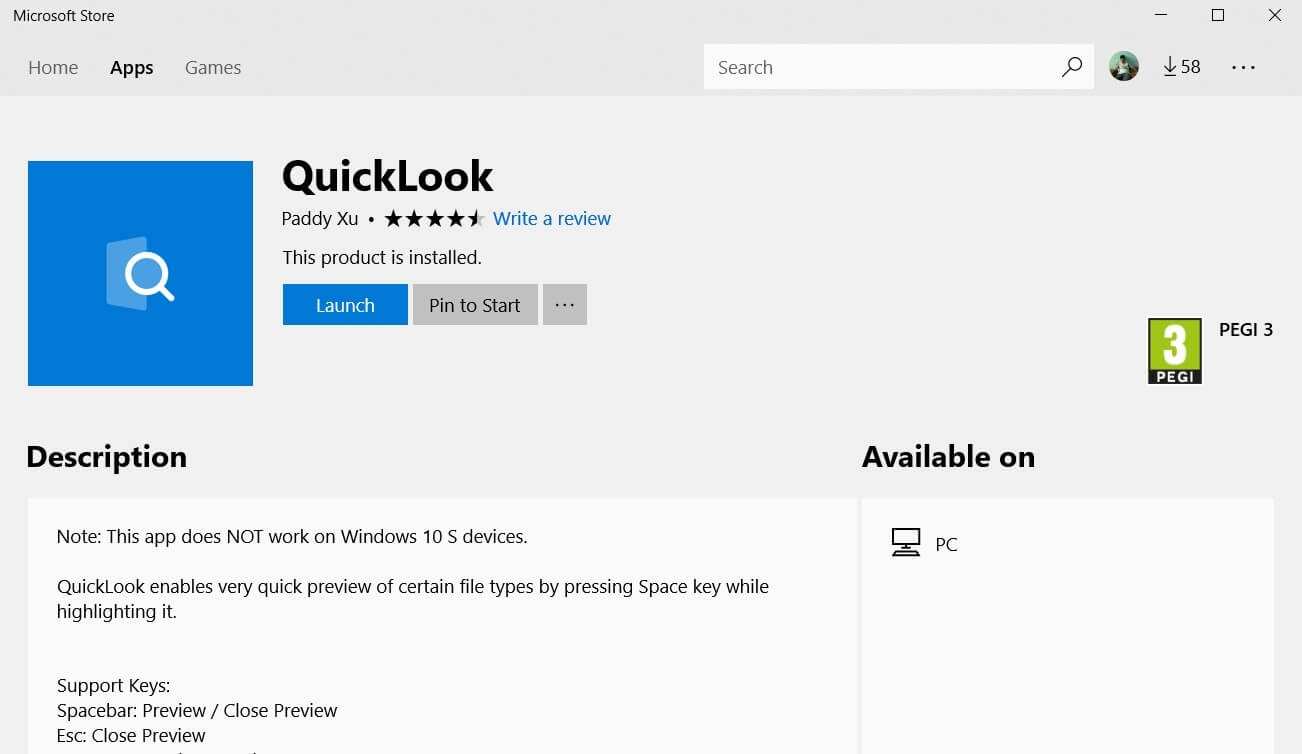This screenshot has width=1302, height=754.
Task: Expand more options beside Pin to Start
Action: click(564, 305)
